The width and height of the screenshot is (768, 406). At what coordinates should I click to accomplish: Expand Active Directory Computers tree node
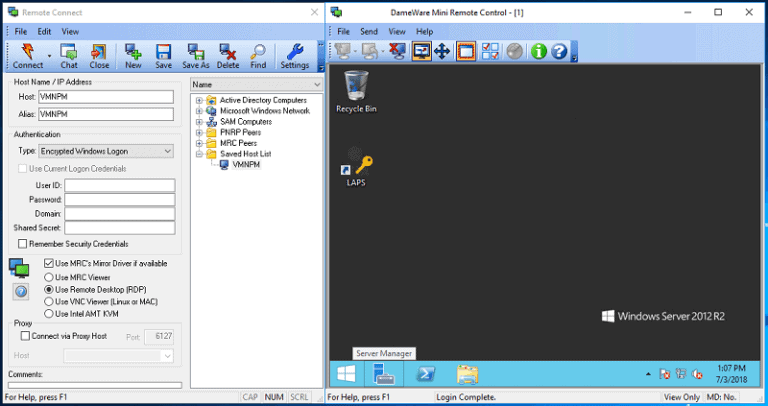pyautogui.click(x=200, y=100)
